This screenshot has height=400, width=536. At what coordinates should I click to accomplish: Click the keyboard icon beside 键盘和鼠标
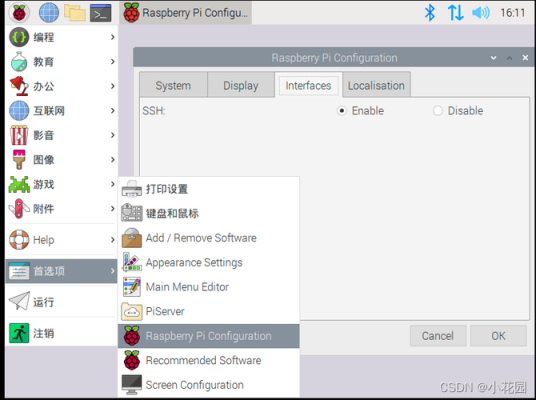[x=132, y=213]
